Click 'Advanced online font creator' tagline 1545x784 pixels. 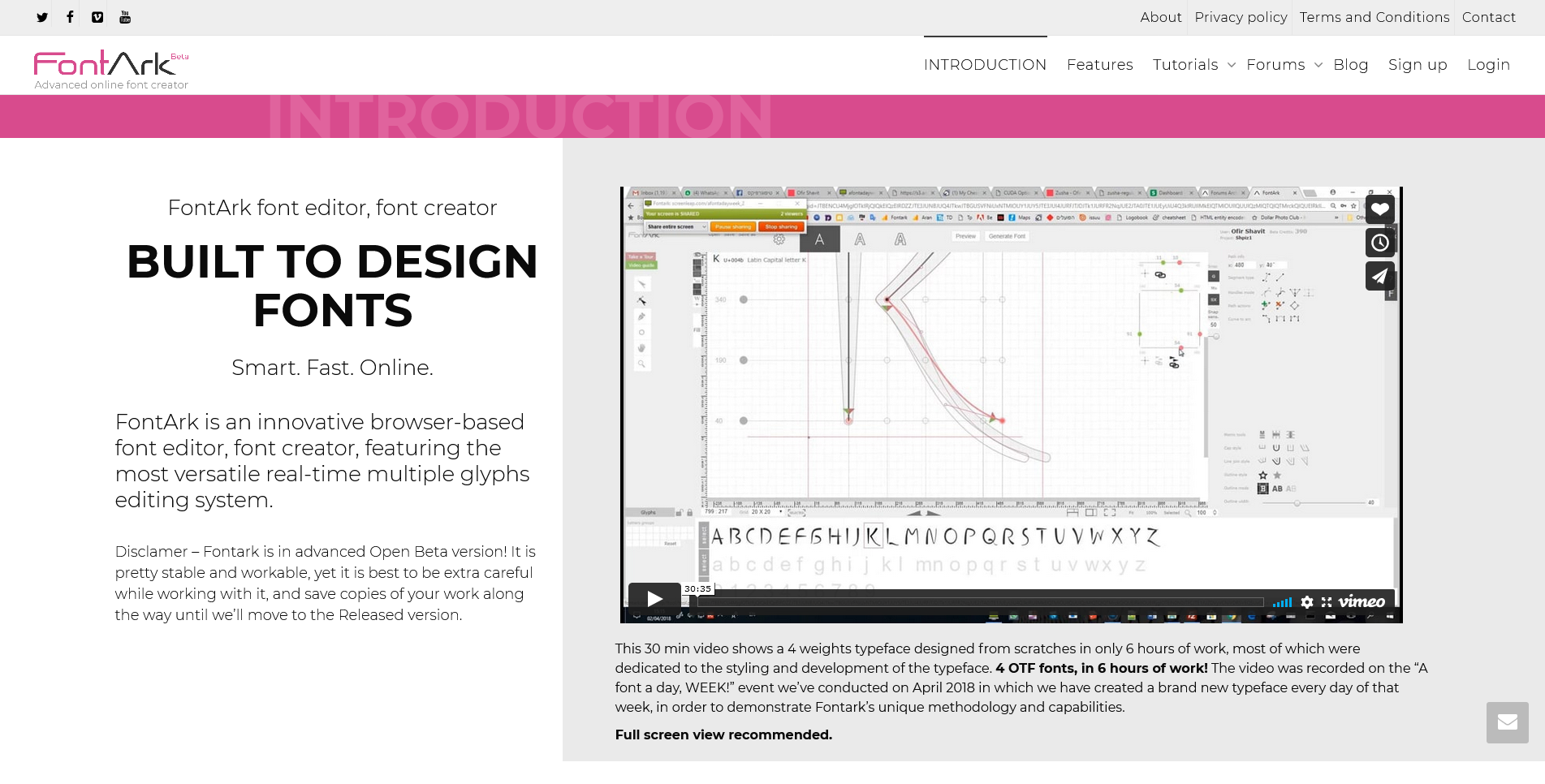111,84
